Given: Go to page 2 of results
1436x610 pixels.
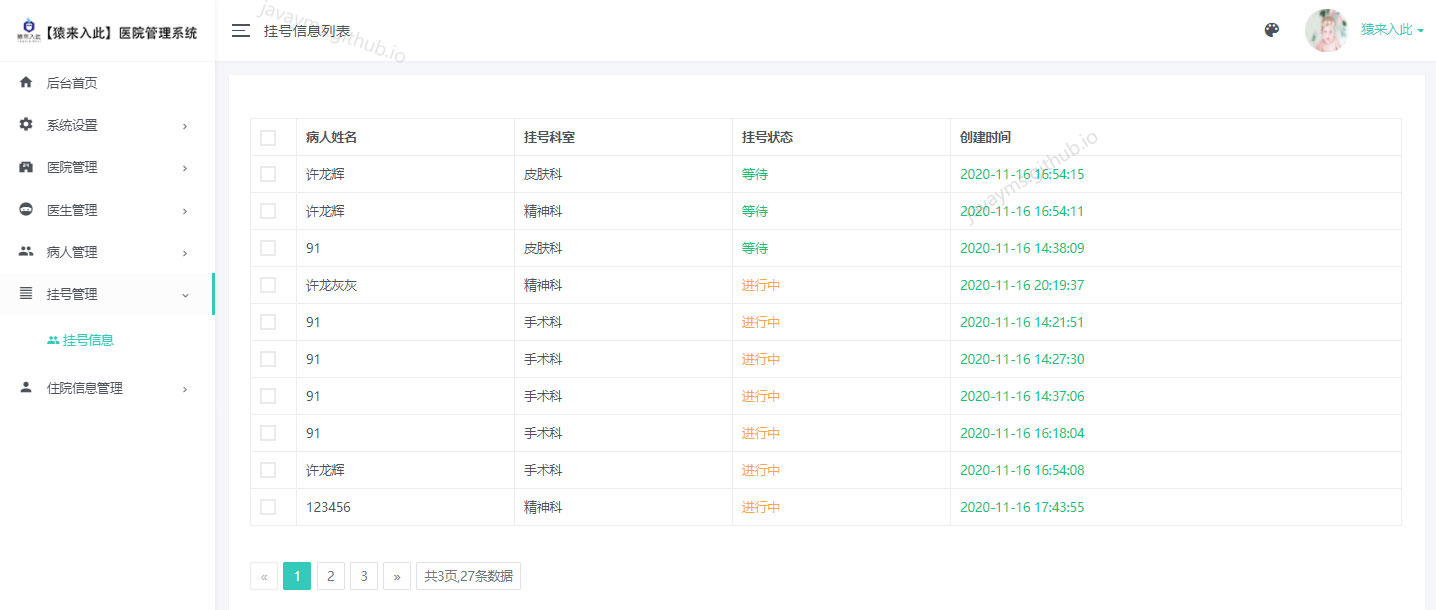Looking at the screenshot, I should coord(330,576).
